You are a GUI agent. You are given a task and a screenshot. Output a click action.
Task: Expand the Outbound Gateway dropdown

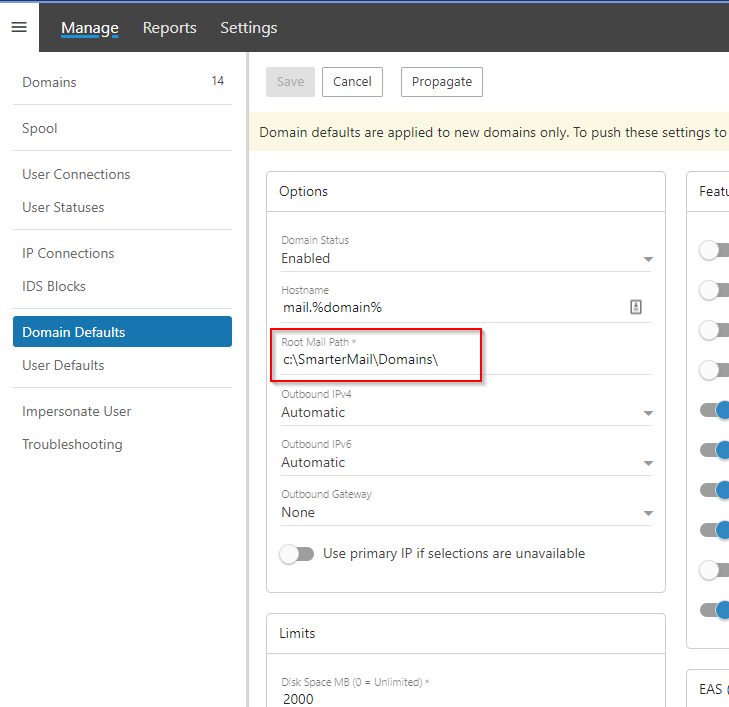click(466, 512)
